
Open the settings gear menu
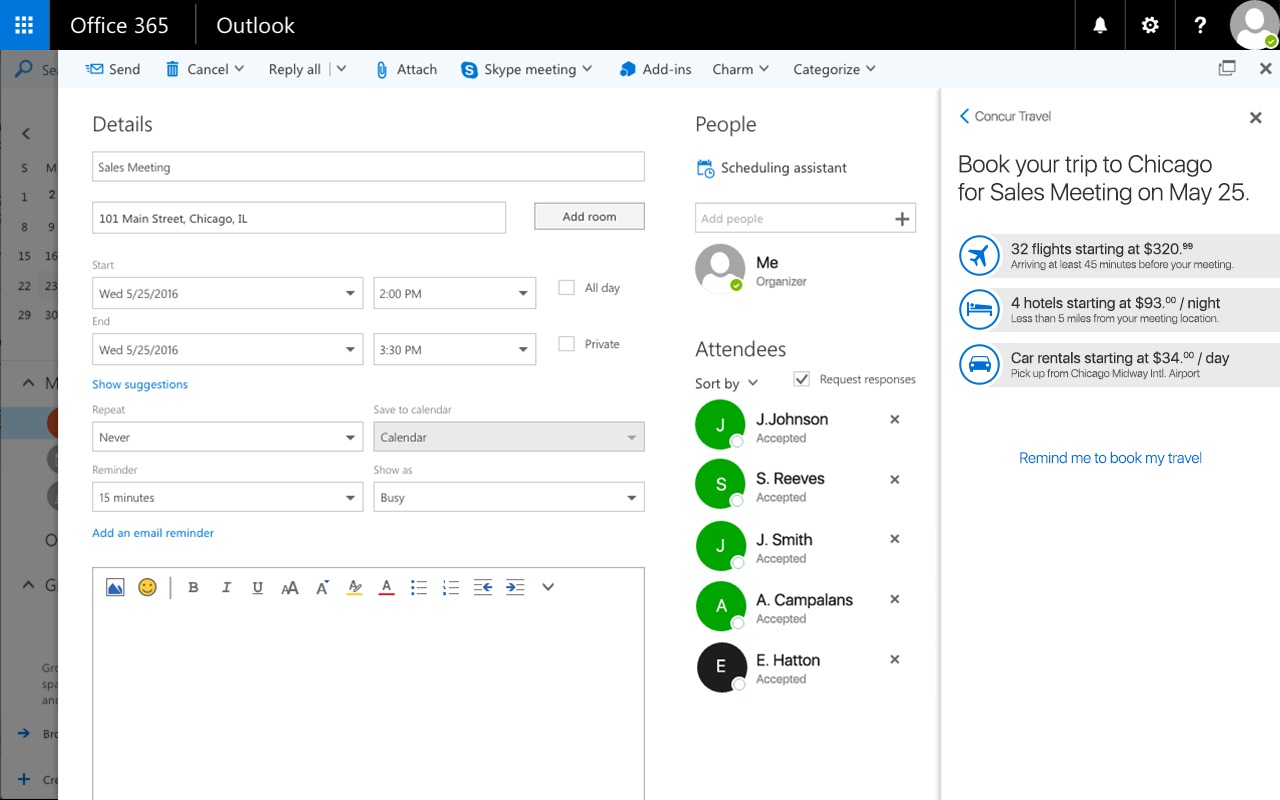[1150, 25]
